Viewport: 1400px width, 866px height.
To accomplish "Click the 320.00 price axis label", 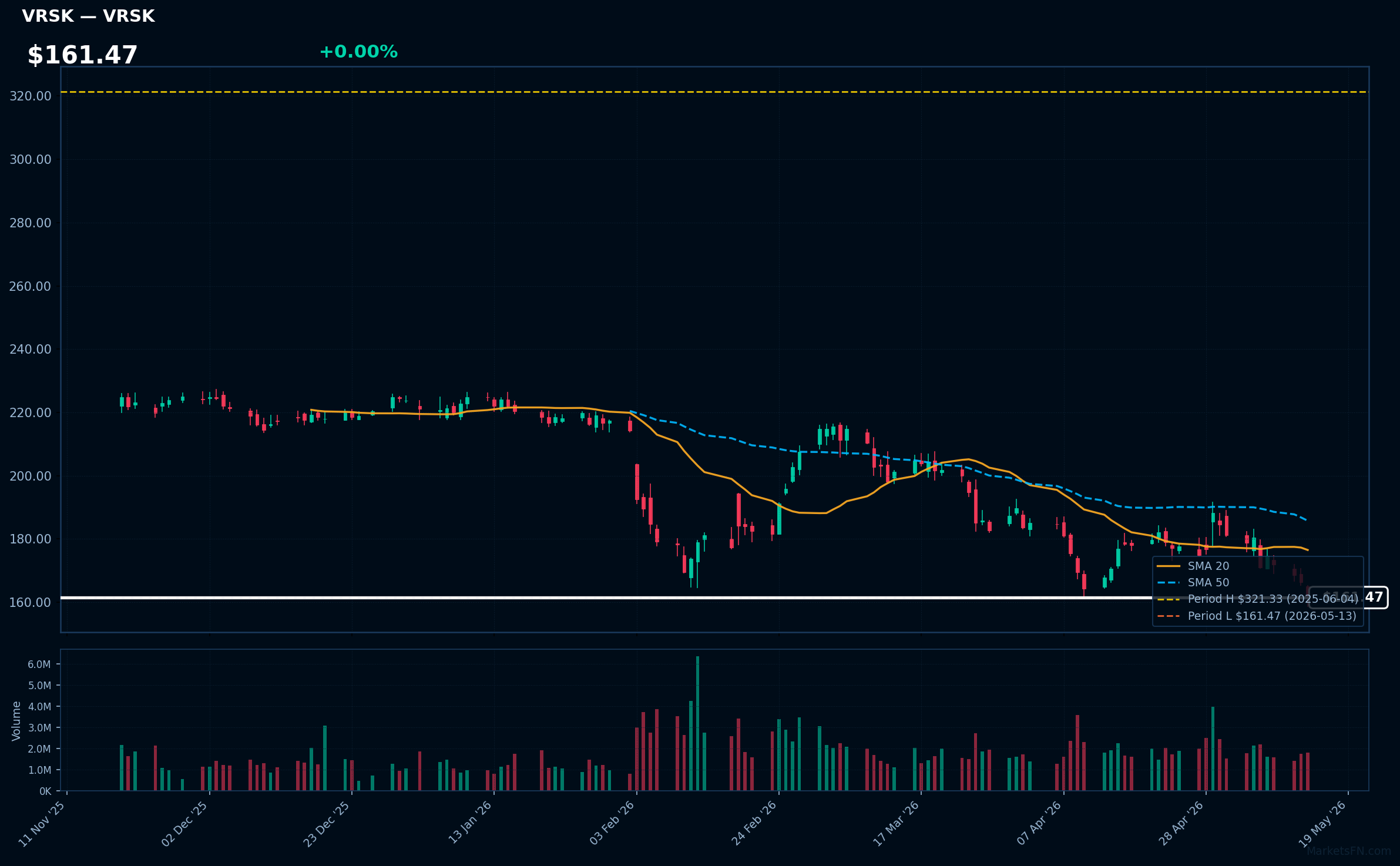I will (31, 96).
